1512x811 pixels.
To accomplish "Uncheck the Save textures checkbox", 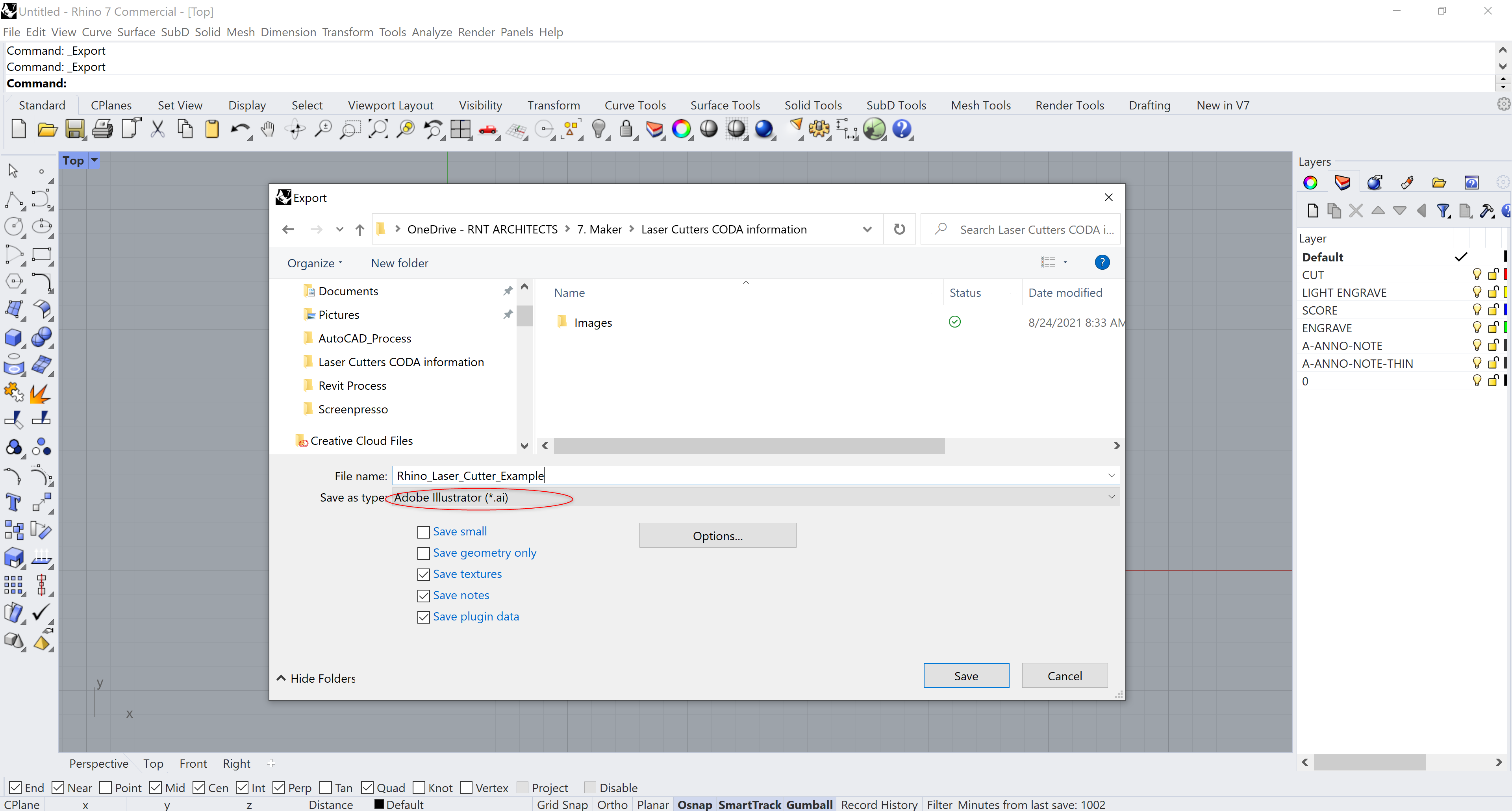I will (423, 574).
